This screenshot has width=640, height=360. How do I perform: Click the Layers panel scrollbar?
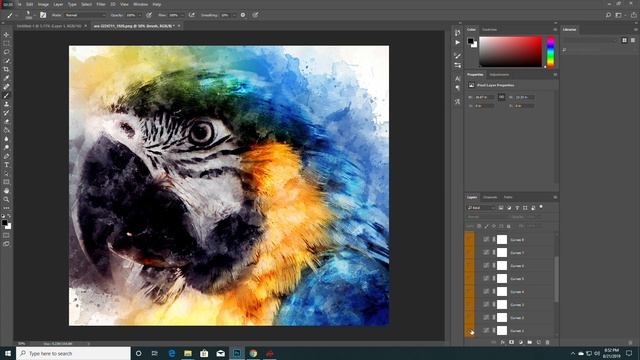(x=556, y=279)
